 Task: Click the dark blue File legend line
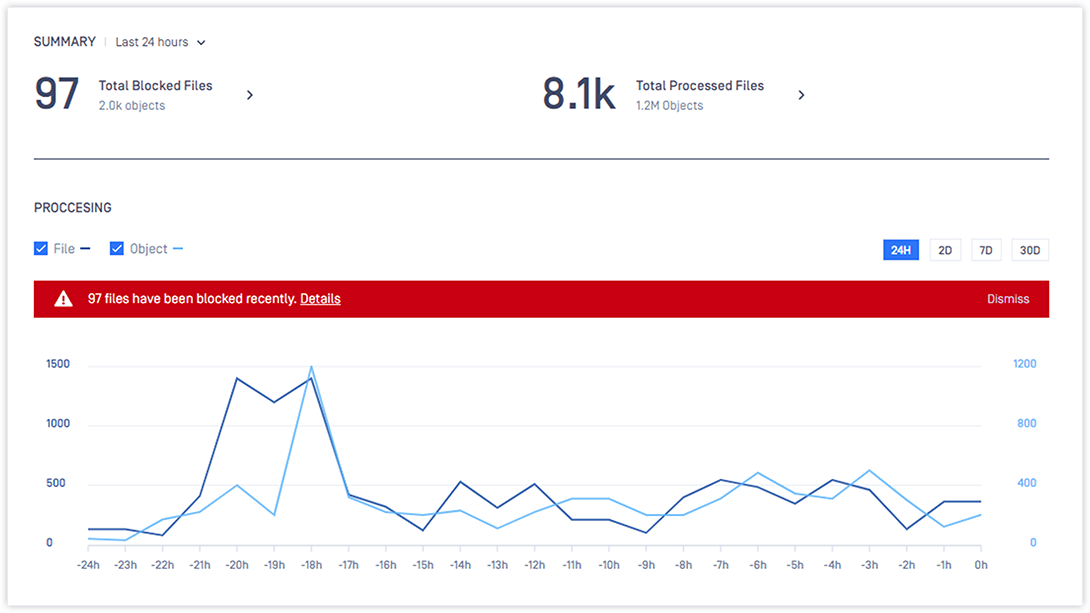pyautogui.click(x=83, y=248)
